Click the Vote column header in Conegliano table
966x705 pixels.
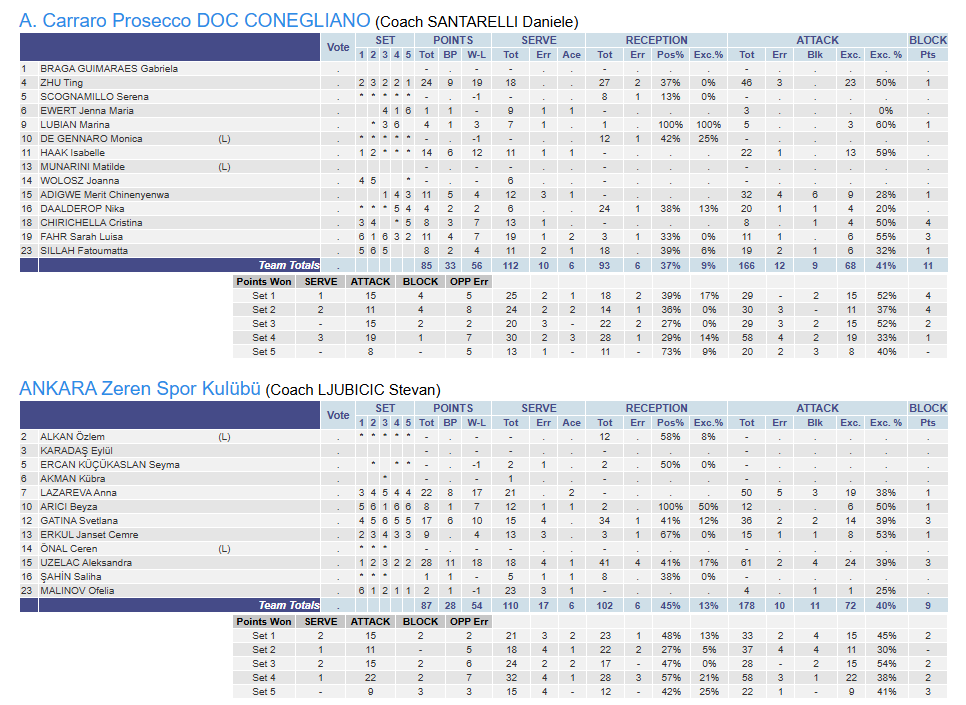tap(338, 47)
